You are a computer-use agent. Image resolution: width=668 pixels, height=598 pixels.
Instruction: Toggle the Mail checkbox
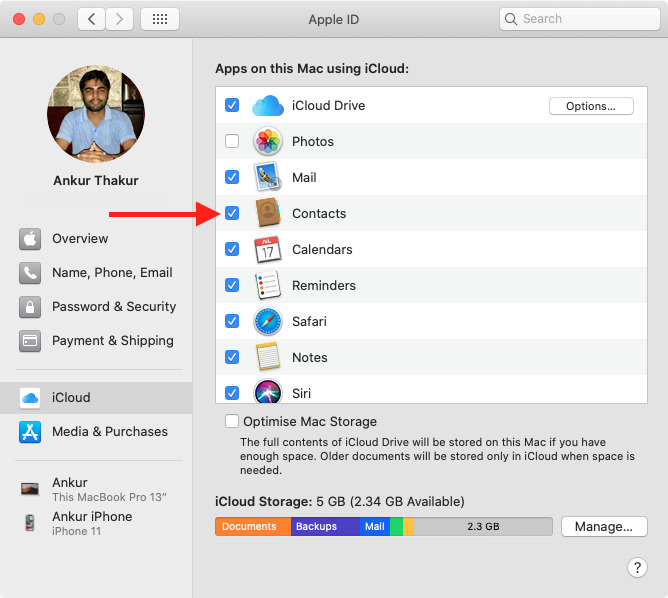coord(232,177)
